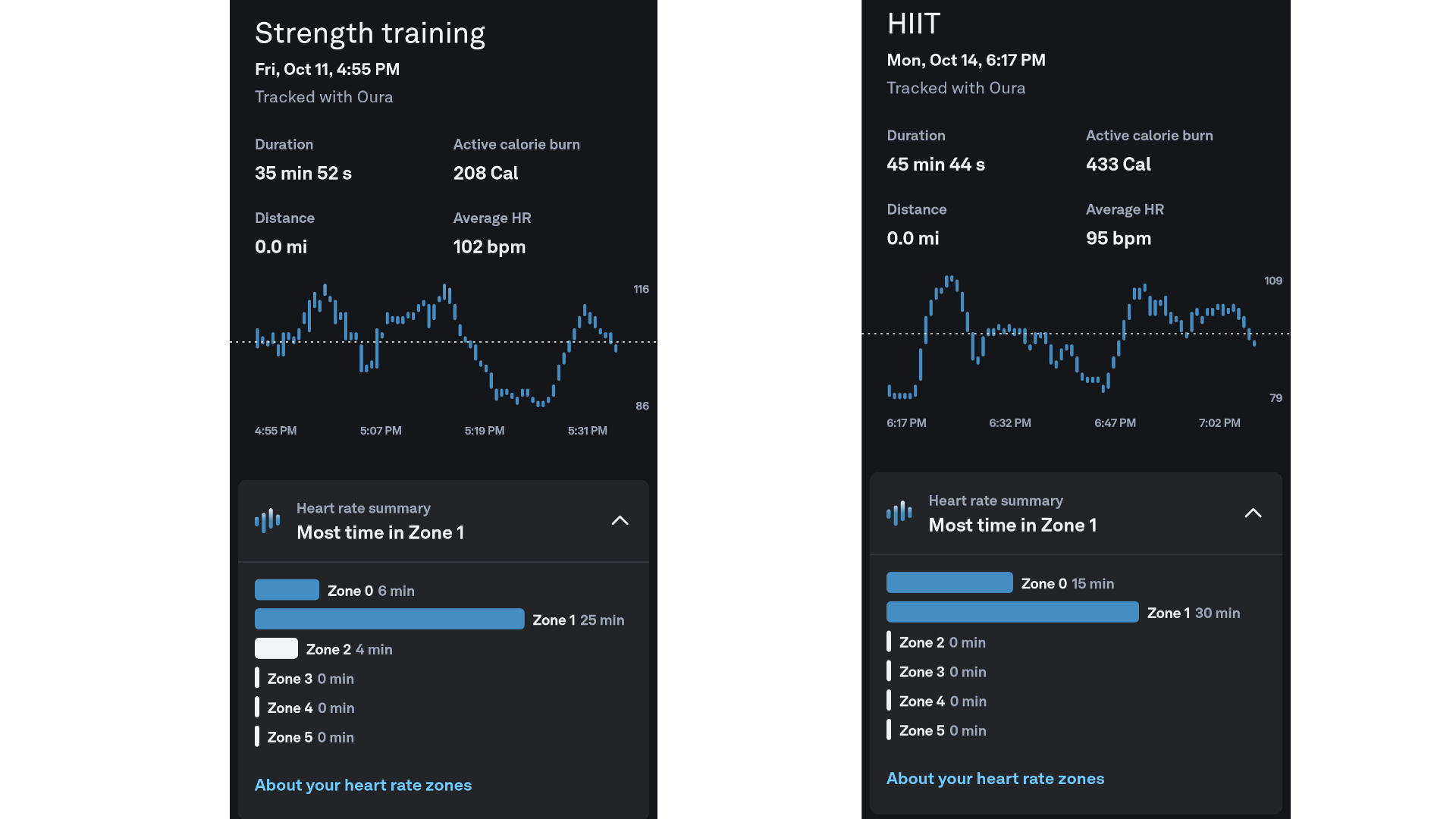Click Zone 2 bar in Strength training summary
Viewport: 1456px width, 819px height.
[x=275, y=648]
